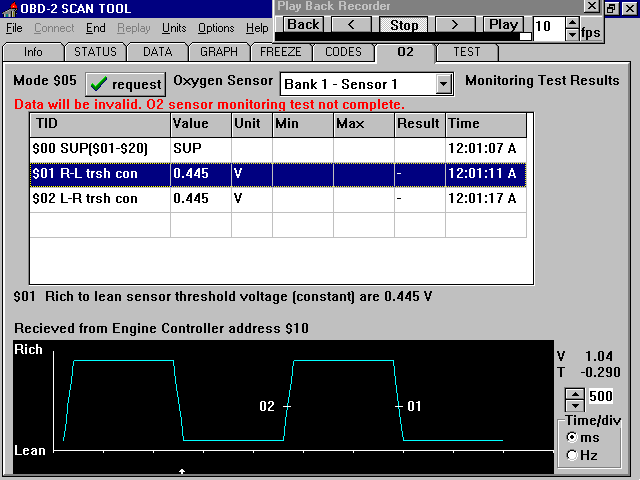Decrease the fps value with down arrow

(x=572, y=34)
